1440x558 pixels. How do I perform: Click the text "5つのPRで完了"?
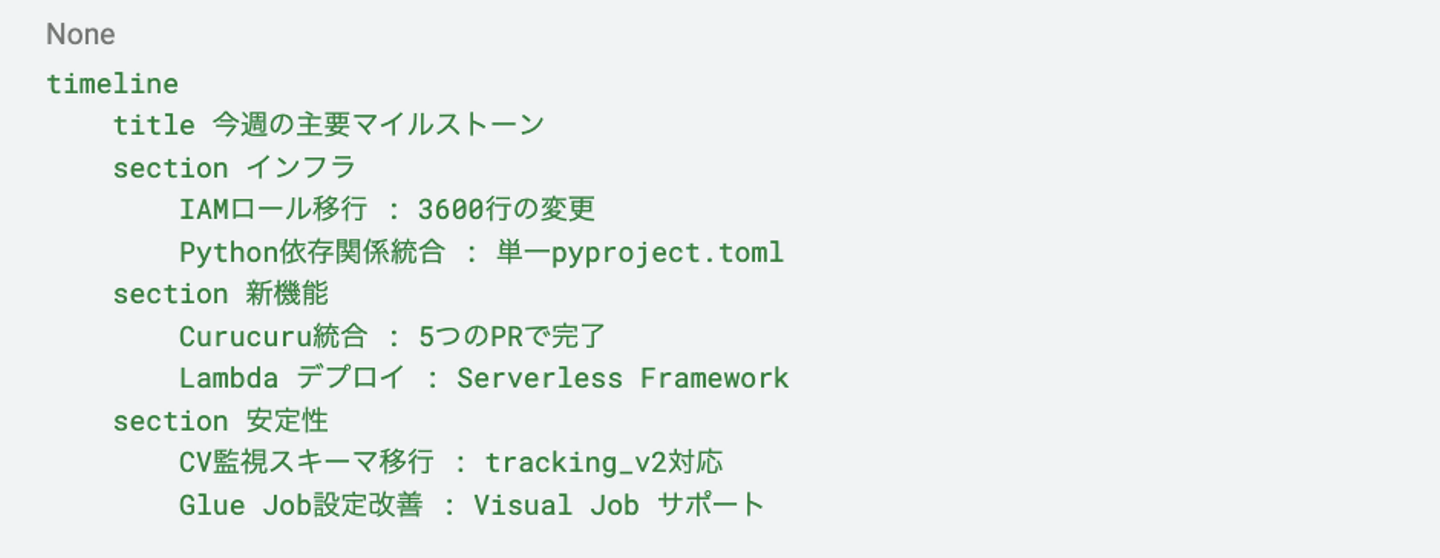coord(512,336)
